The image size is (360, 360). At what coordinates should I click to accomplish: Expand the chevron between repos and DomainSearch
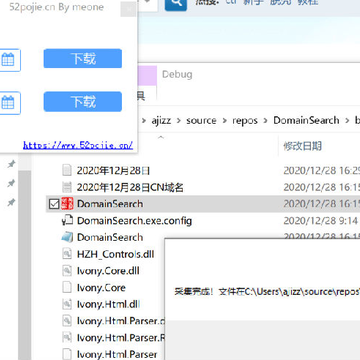coord(266,120)
